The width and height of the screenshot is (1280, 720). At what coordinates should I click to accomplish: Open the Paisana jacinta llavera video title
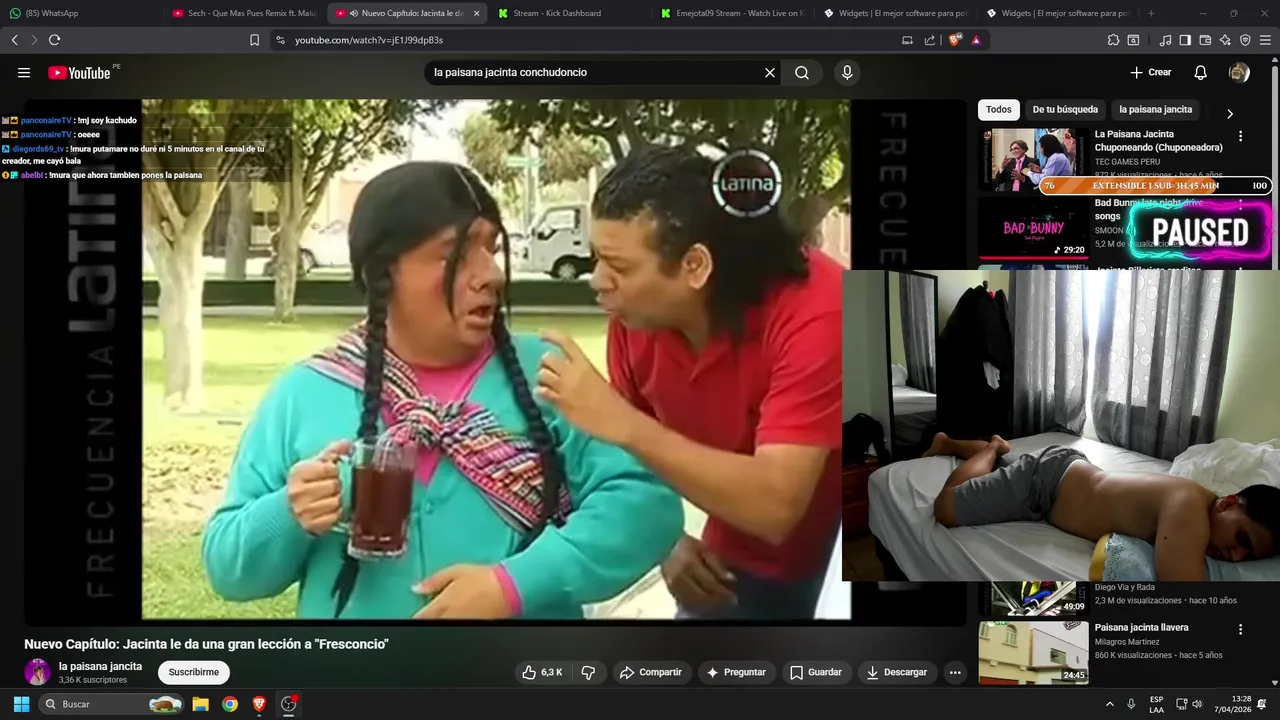pyautogui.click(x=1141, y=627)
